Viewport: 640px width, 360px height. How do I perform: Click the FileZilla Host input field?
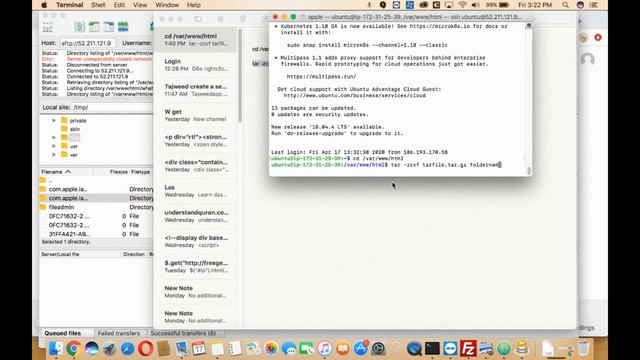point(88,43)
